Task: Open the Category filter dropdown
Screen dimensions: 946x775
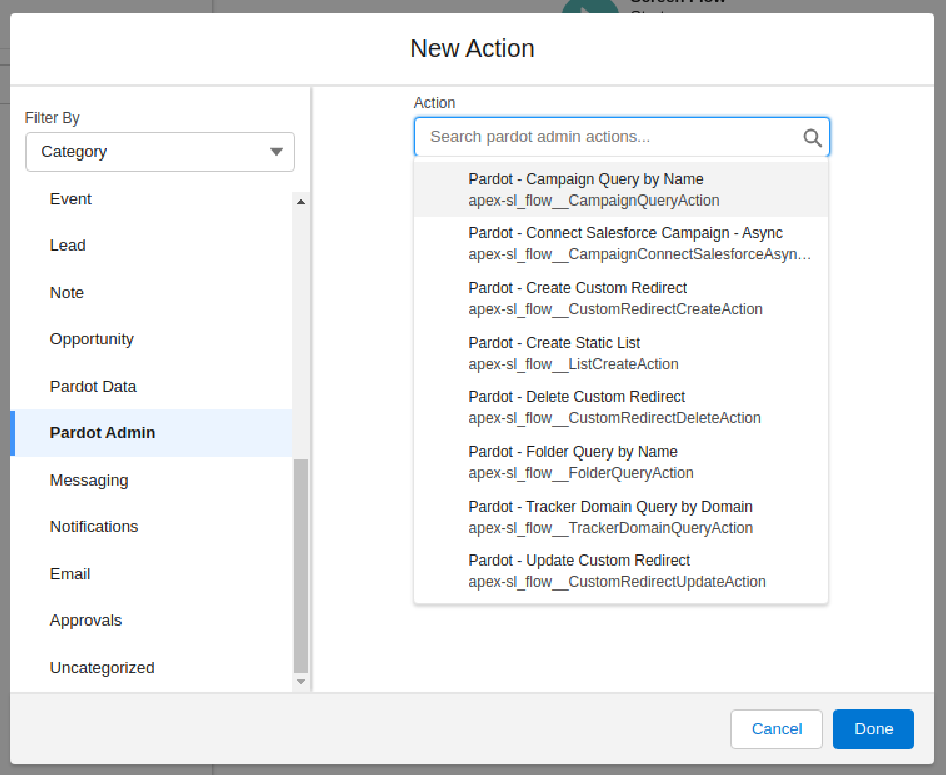Action: 159,152
